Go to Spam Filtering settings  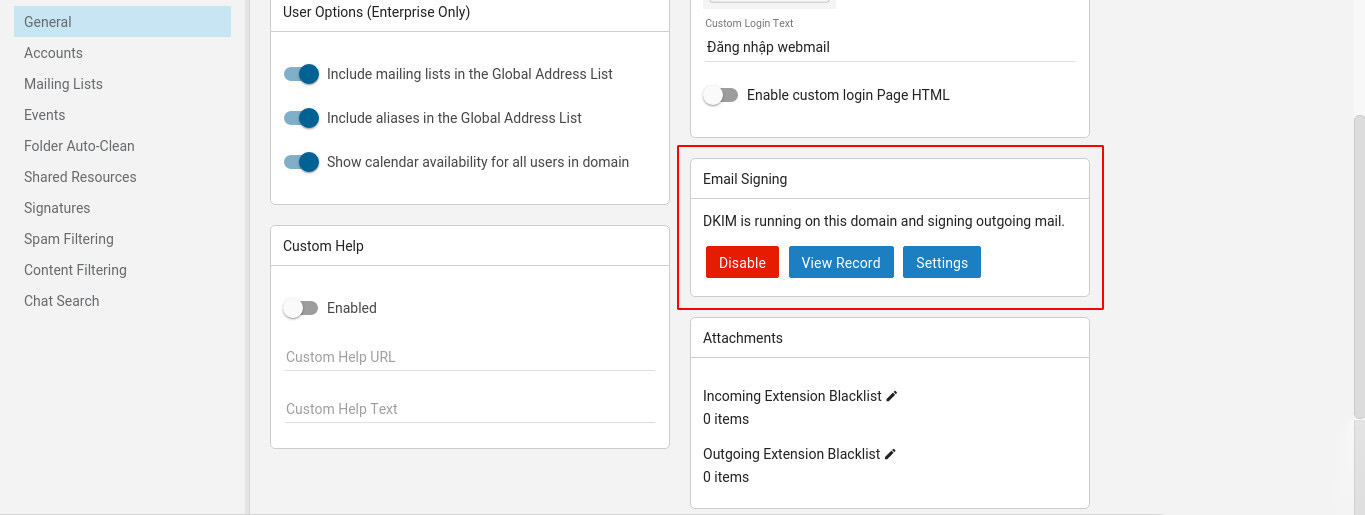pyautogui.click(x=69, y=239)
